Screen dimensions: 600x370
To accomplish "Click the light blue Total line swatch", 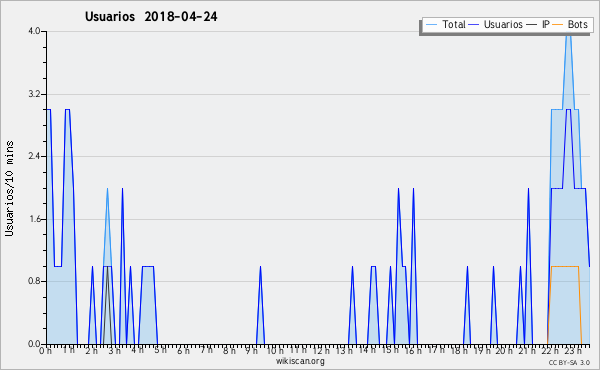I will pos(431,24).
